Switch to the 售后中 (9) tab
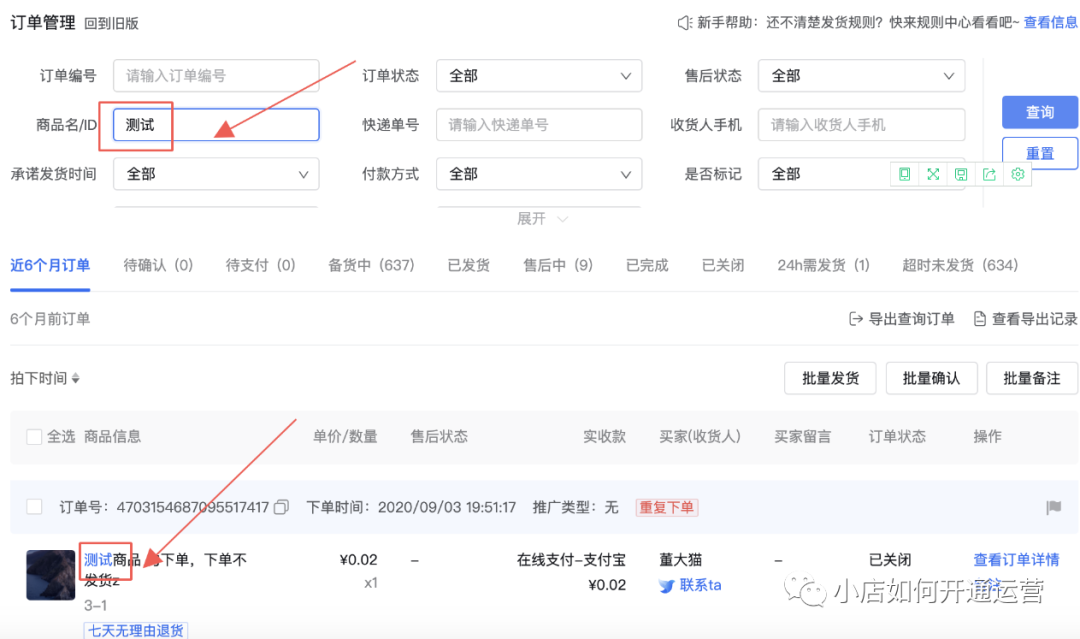1080x639 pixels. (558, 265)
